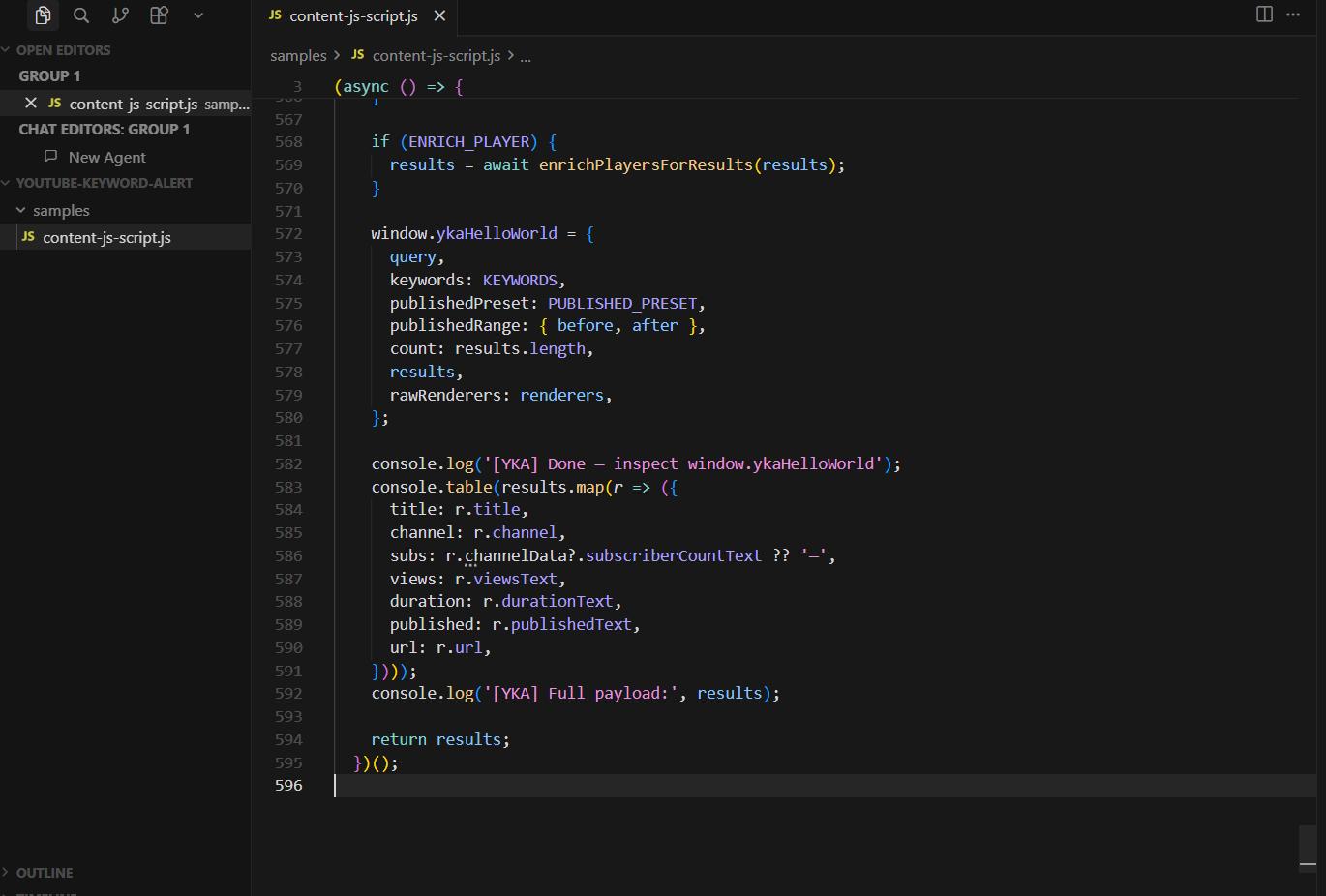Close content-js-script.js from Open Editors list
The image size is (1326, 896).
pos(31,103)
